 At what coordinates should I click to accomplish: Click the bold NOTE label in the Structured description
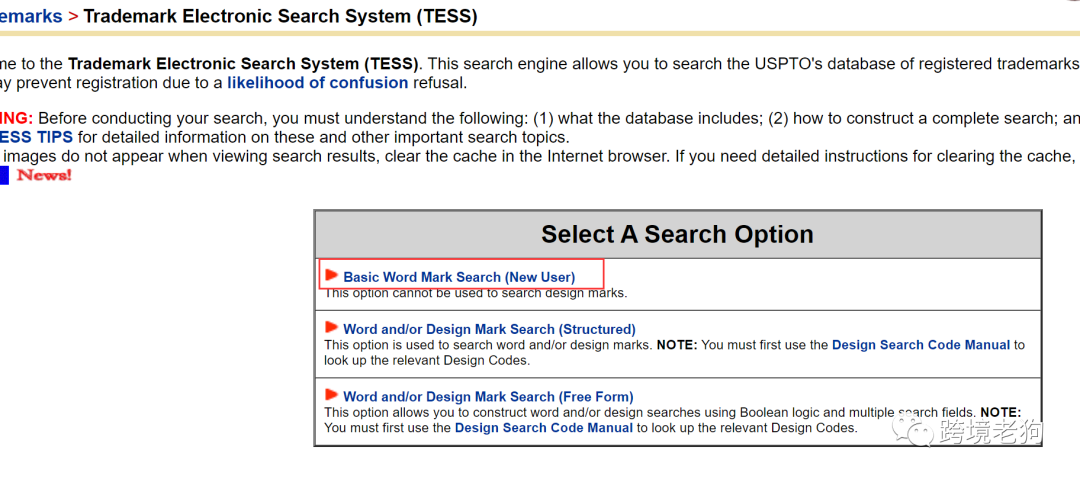680,345
